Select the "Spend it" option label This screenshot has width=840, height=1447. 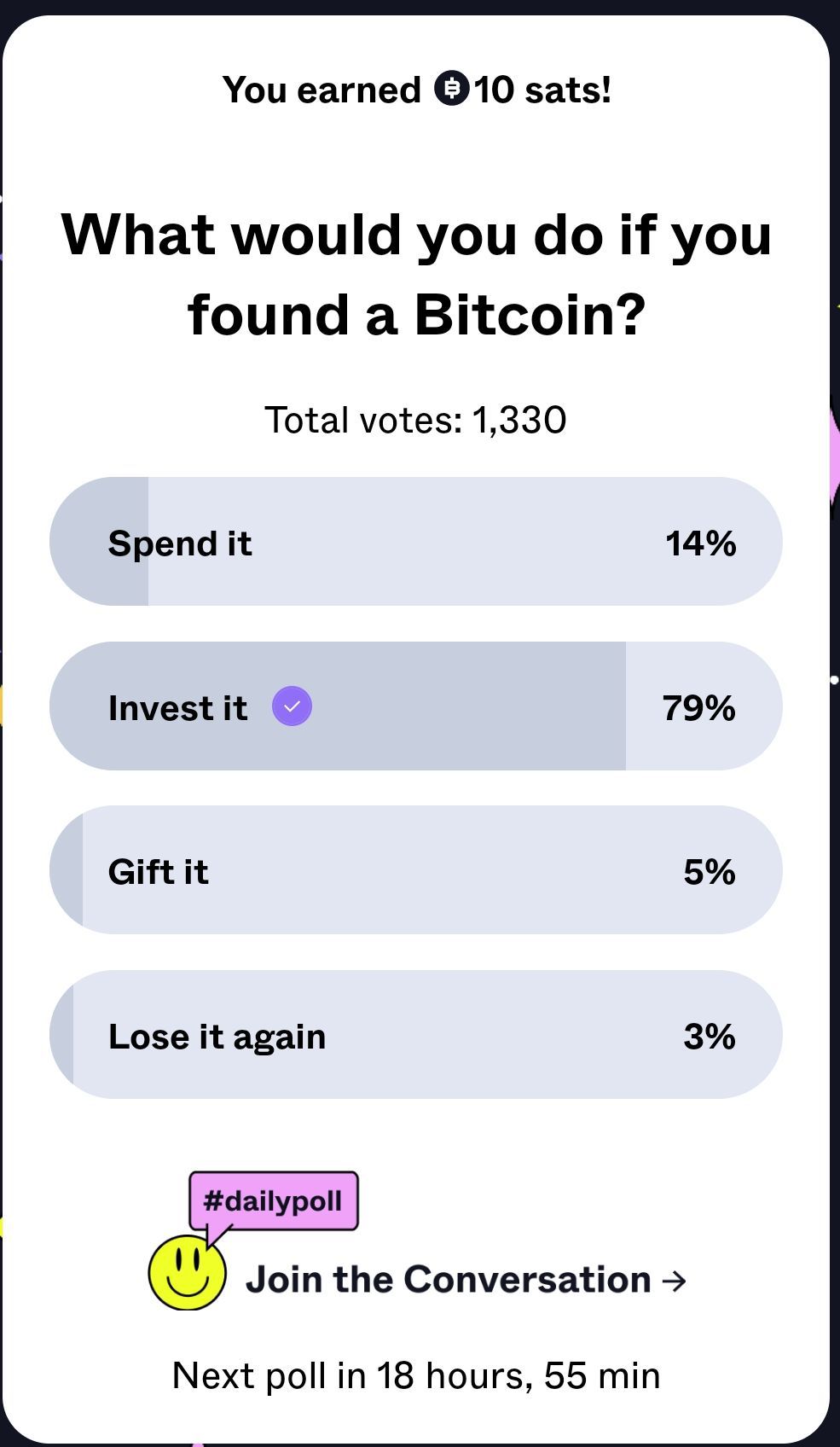pos(180,543)
